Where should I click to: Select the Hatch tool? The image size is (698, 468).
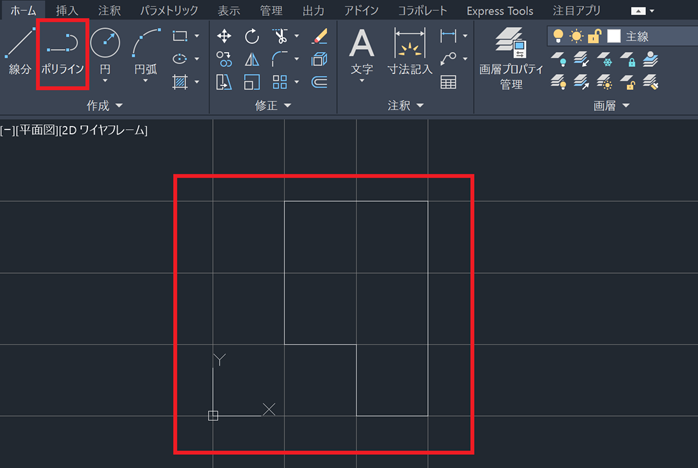(x=180, y=82)
